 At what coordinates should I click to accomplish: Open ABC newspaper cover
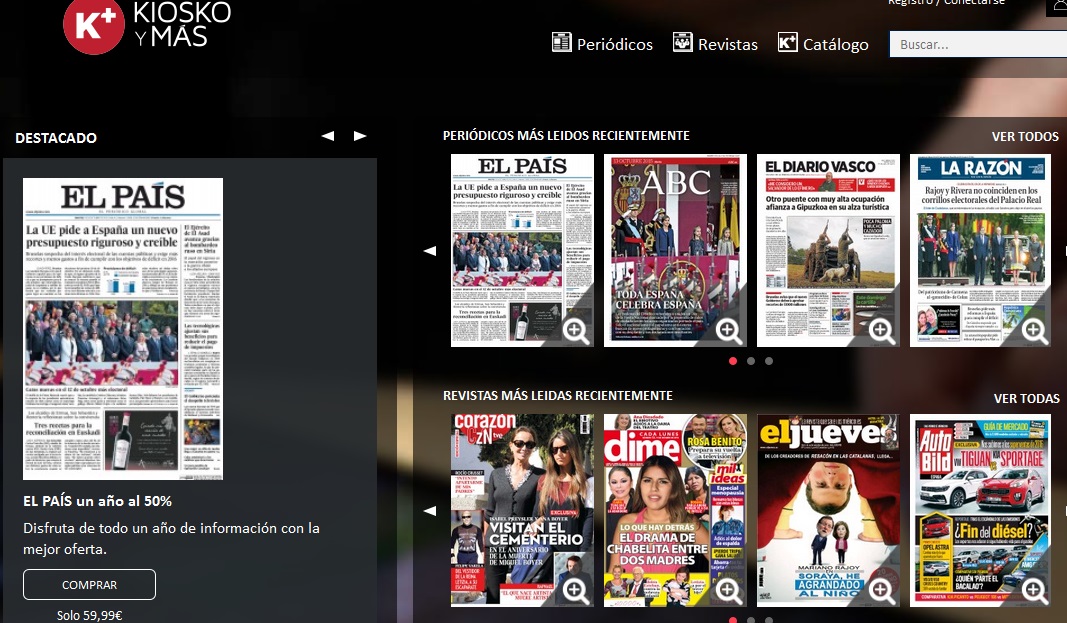pyautogui.click(x=675, y=250)
